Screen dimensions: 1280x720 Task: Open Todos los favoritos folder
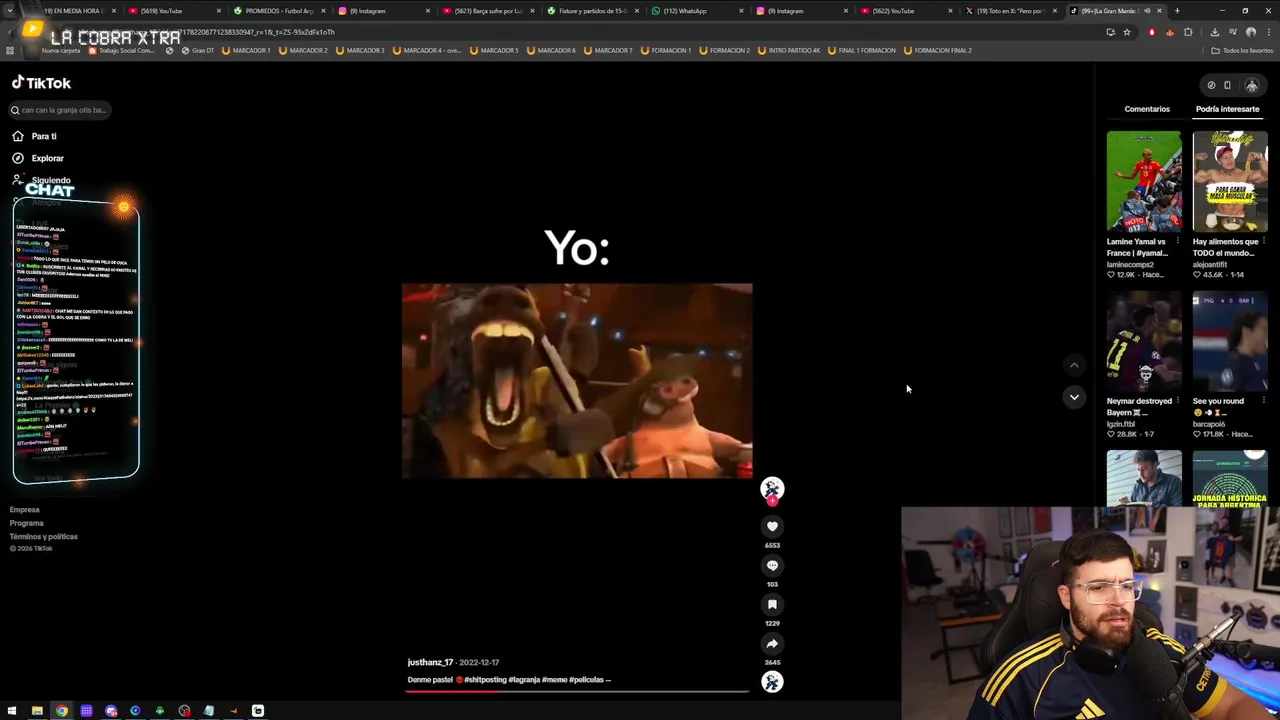[x=1242, y=50]
